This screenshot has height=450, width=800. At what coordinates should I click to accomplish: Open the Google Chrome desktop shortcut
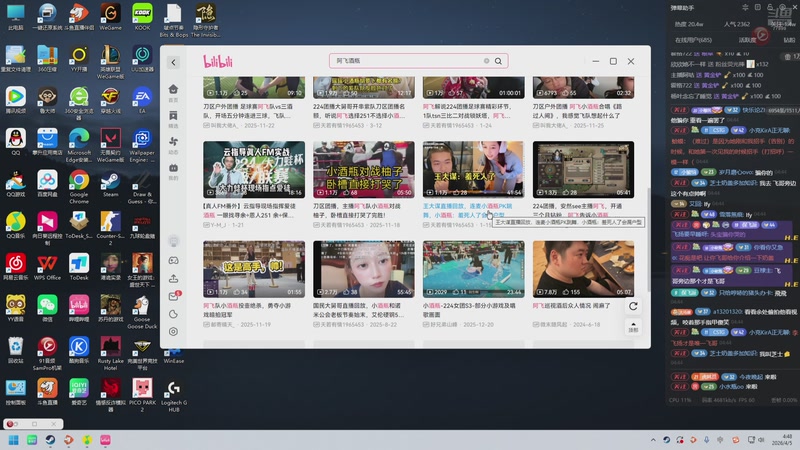point(79,188)
